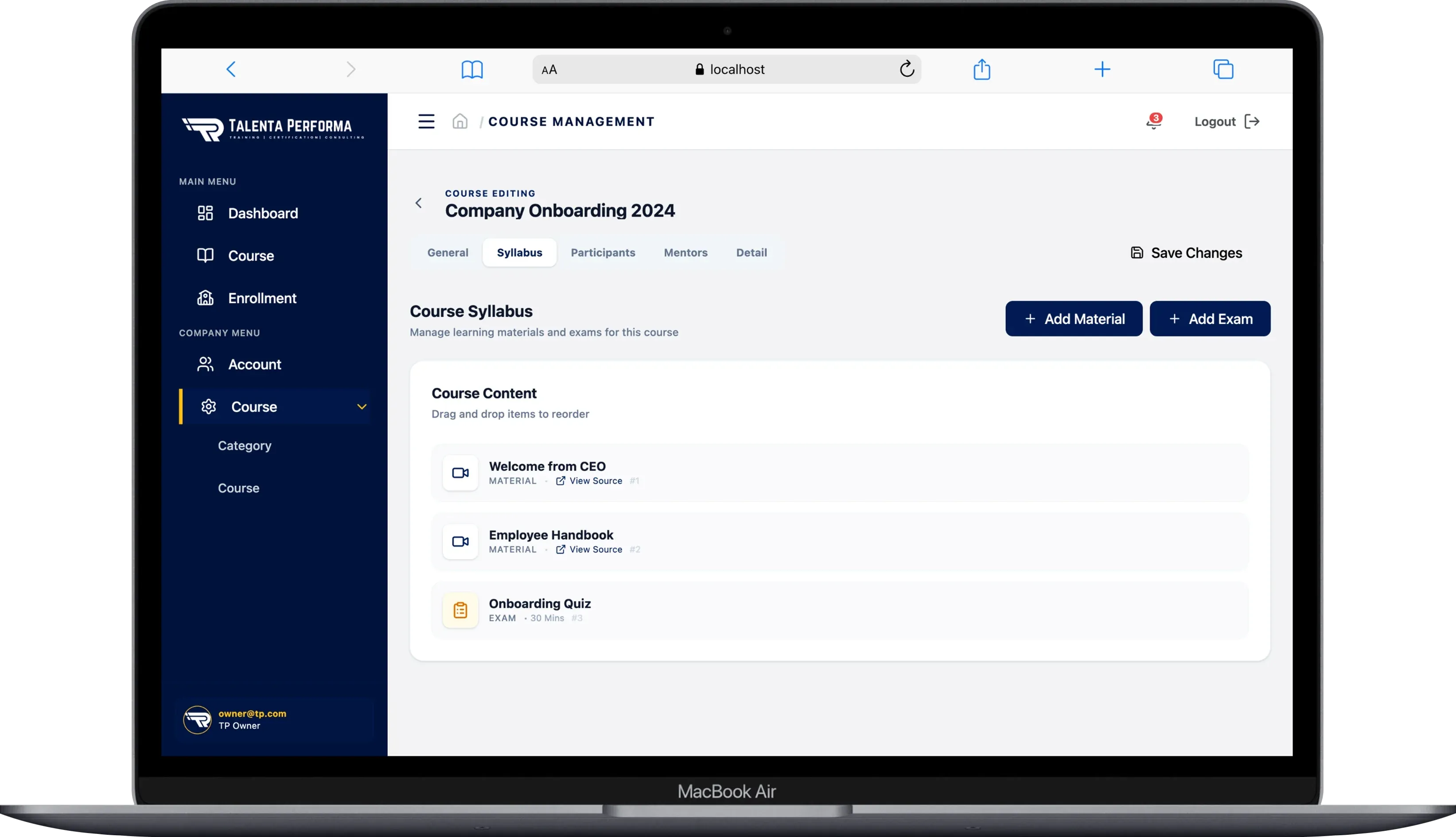Click the back arrow beside Company Onboarding 2024
1456x837 pixels.
click(419, 202)
